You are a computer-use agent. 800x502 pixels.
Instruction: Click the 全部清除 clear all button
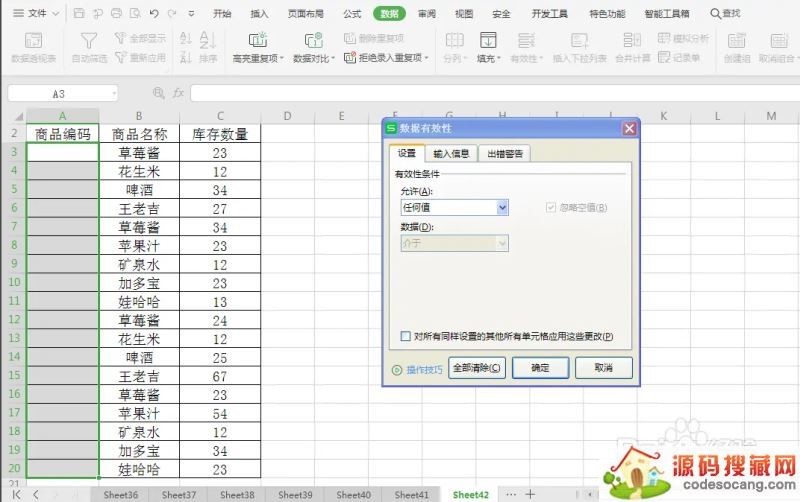(x=477, y=368)
